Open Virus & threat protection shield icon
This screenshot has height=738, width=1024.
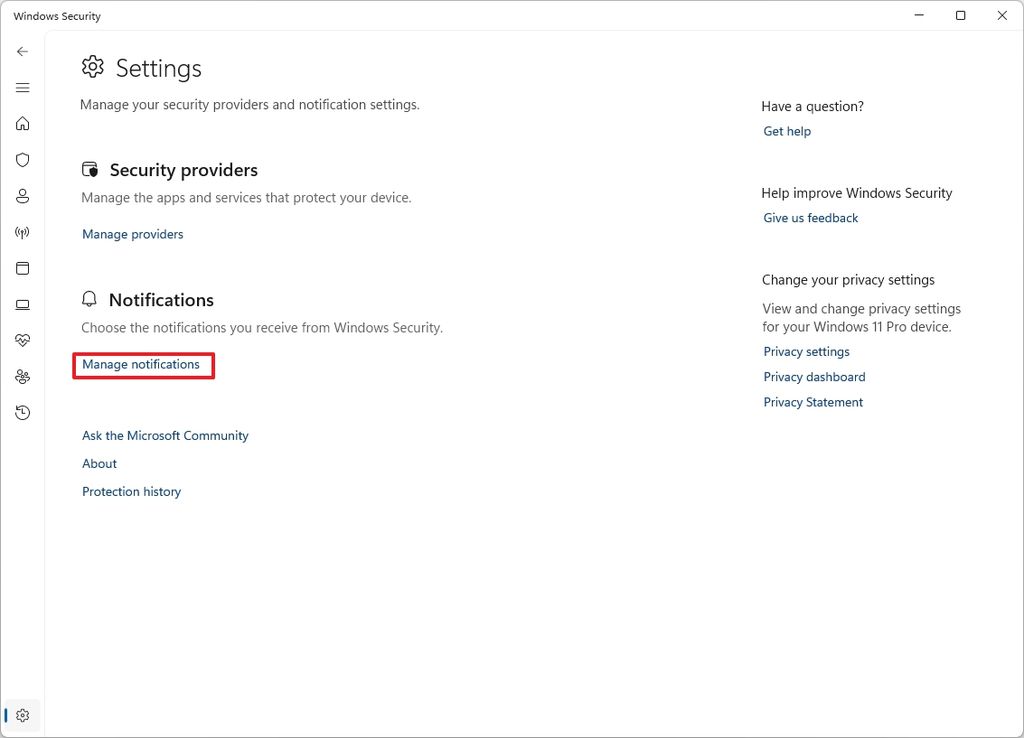pos(22,160)
